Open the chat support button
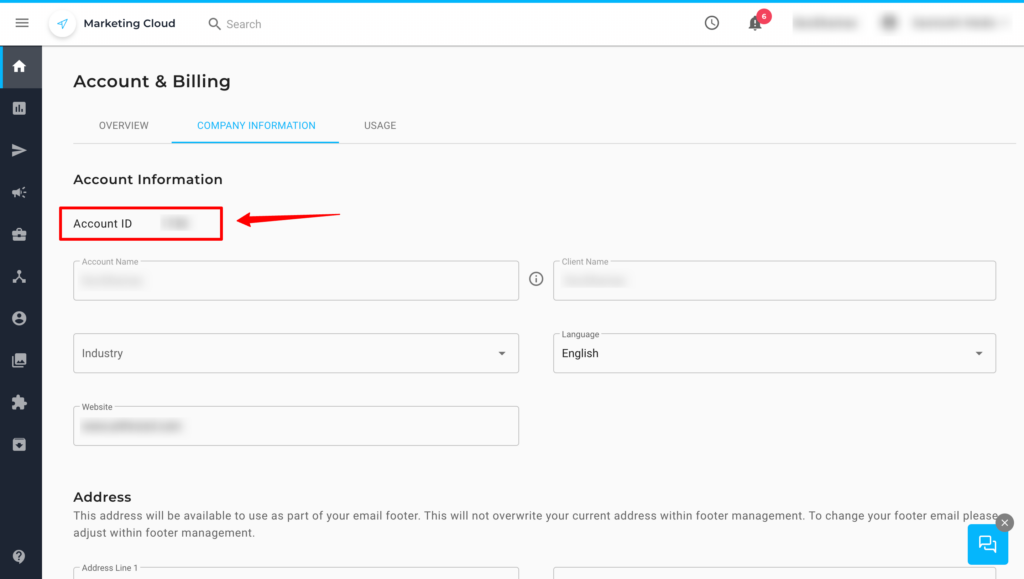 987,544
